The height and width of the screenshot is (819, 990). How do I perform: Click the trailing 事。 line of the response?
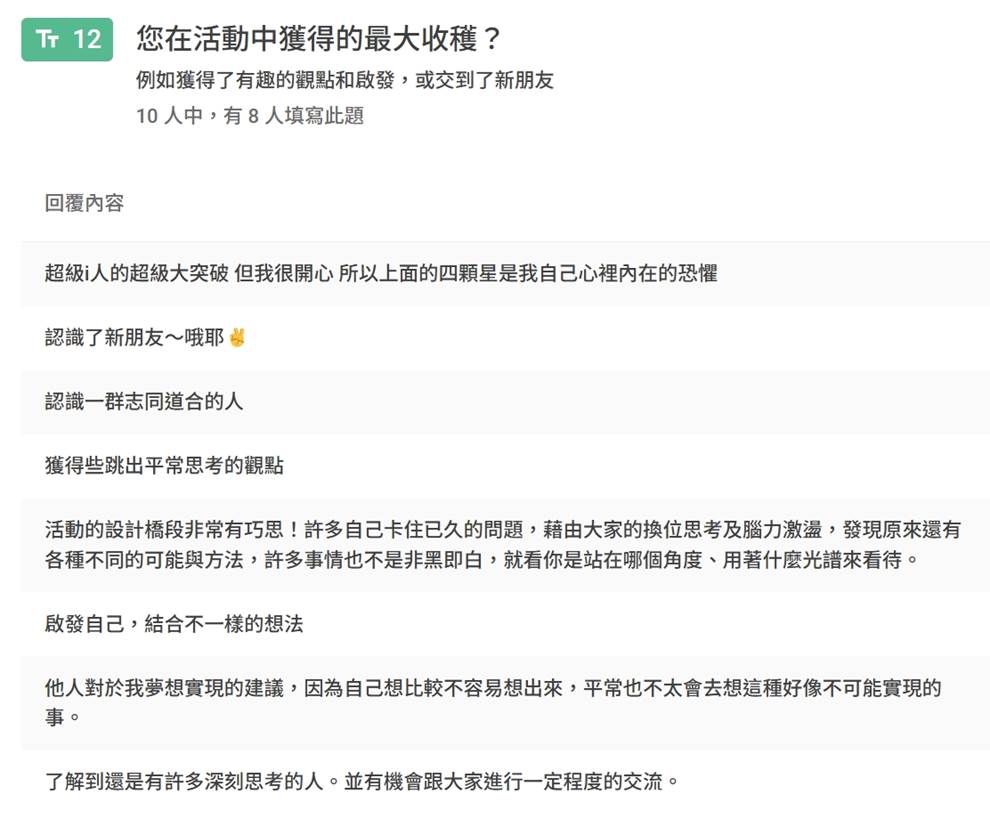56,718
